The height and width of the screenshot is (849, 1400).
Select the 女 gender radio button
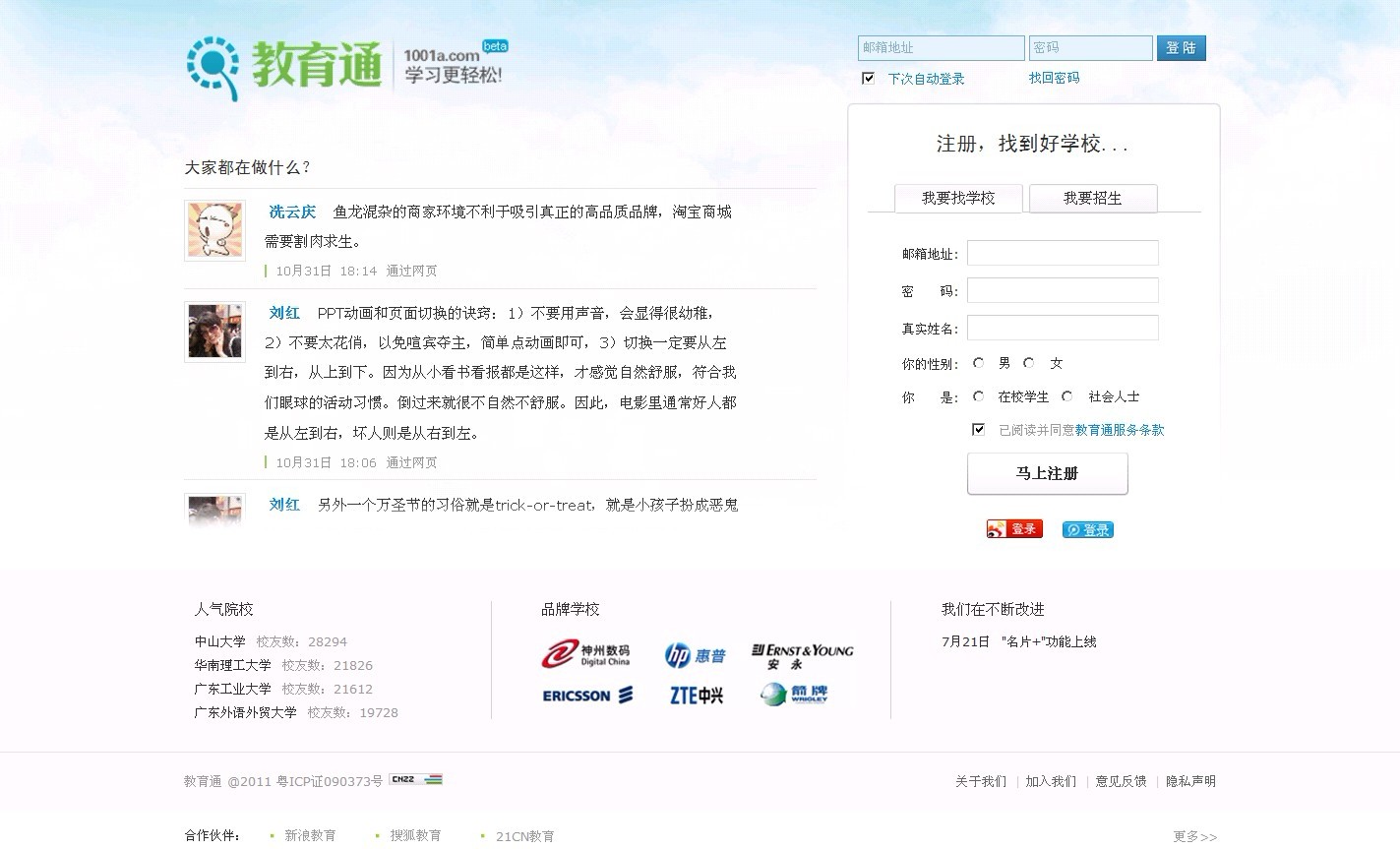[1028, 362]
